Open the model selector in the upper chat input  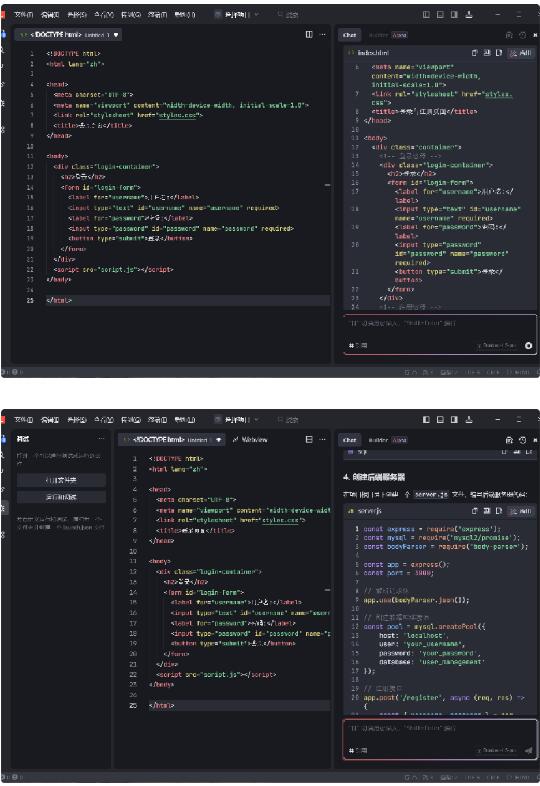coord(496,345)
